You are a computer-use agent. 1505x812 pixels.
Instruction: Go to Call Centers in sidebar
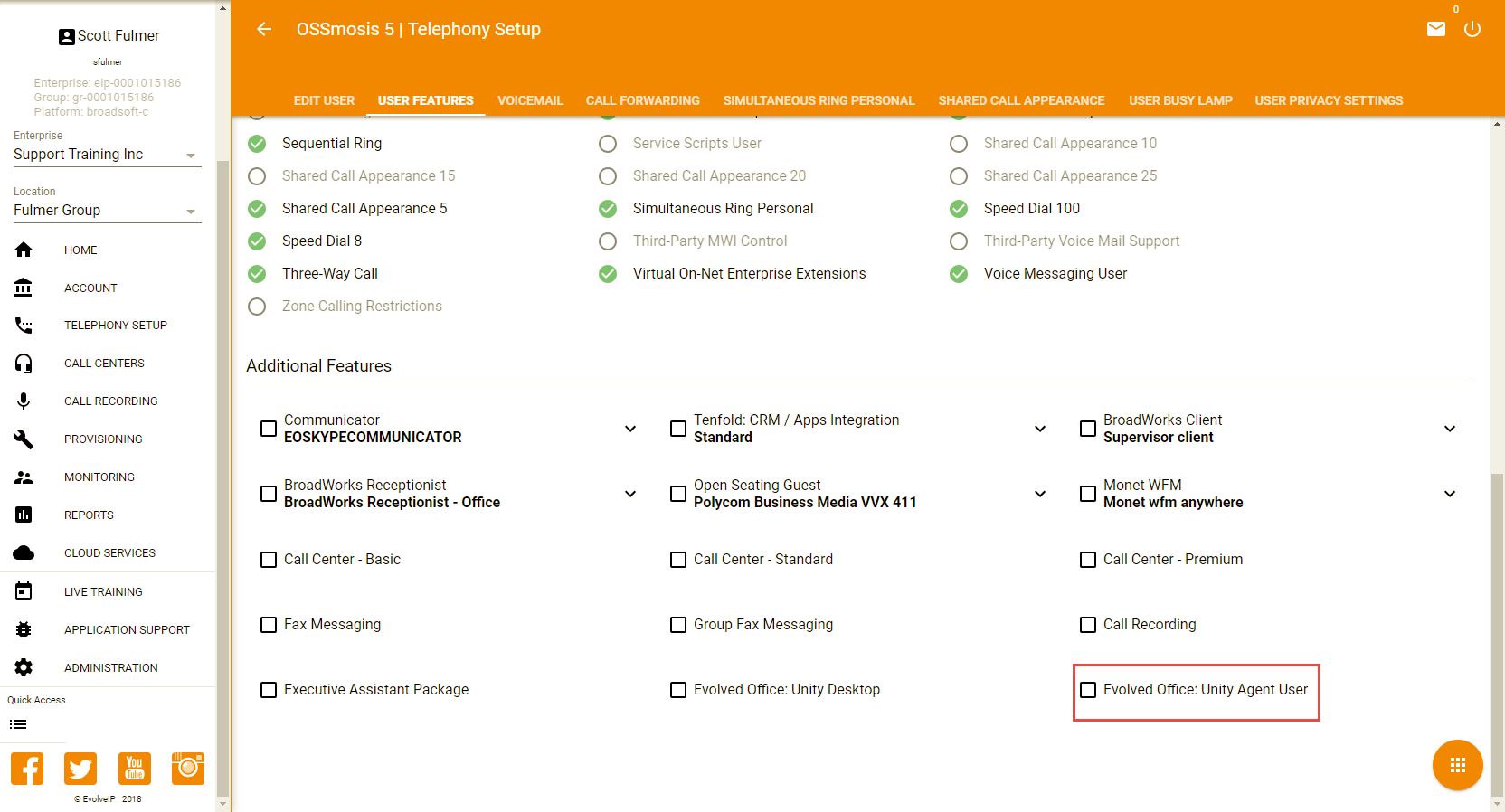[104, 364]
